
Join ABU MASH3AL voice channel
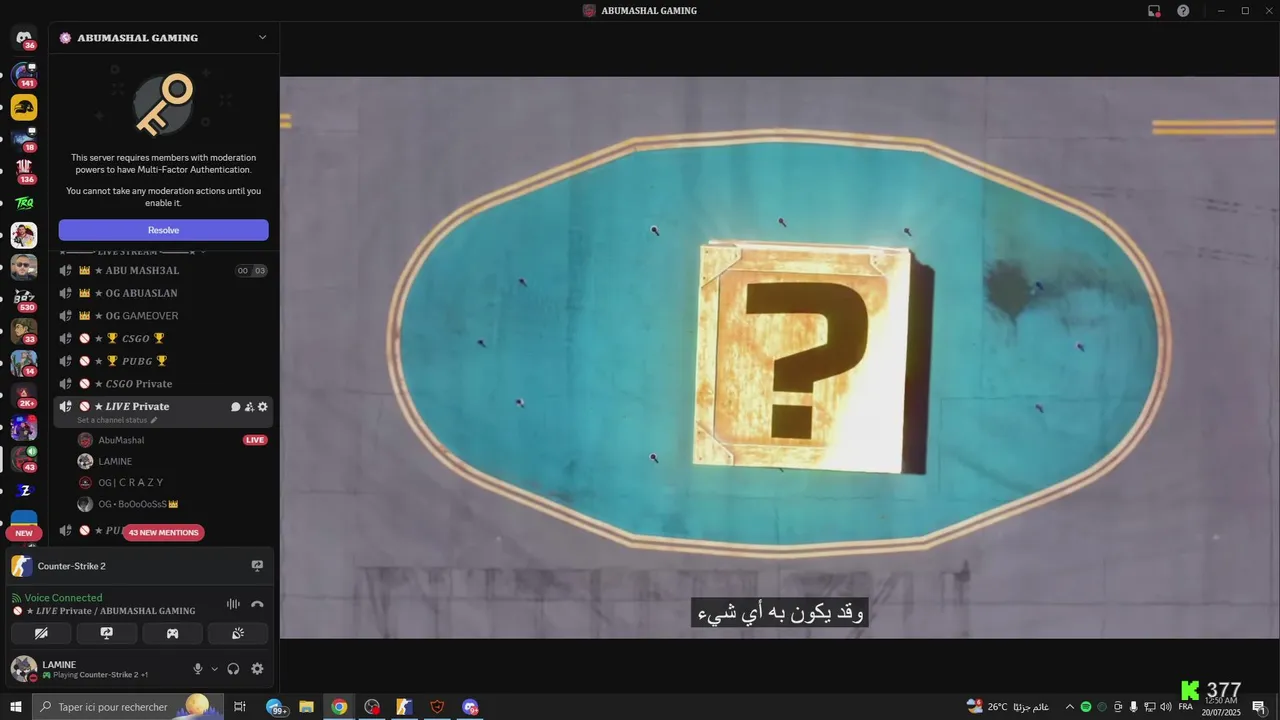[x=162, y=271]
